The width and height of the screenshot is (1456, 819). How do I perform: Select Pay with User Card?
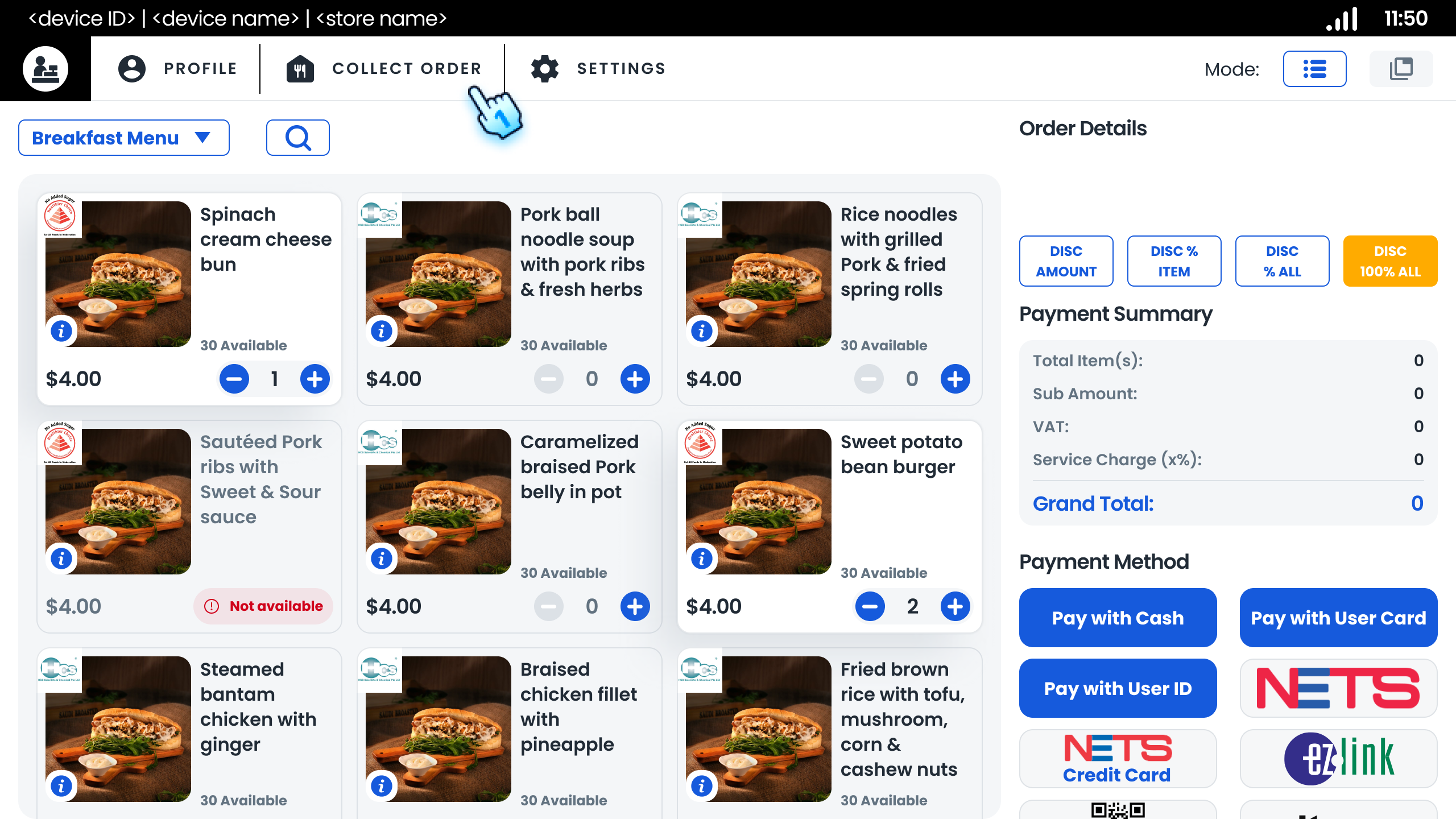pos(1339,618)
